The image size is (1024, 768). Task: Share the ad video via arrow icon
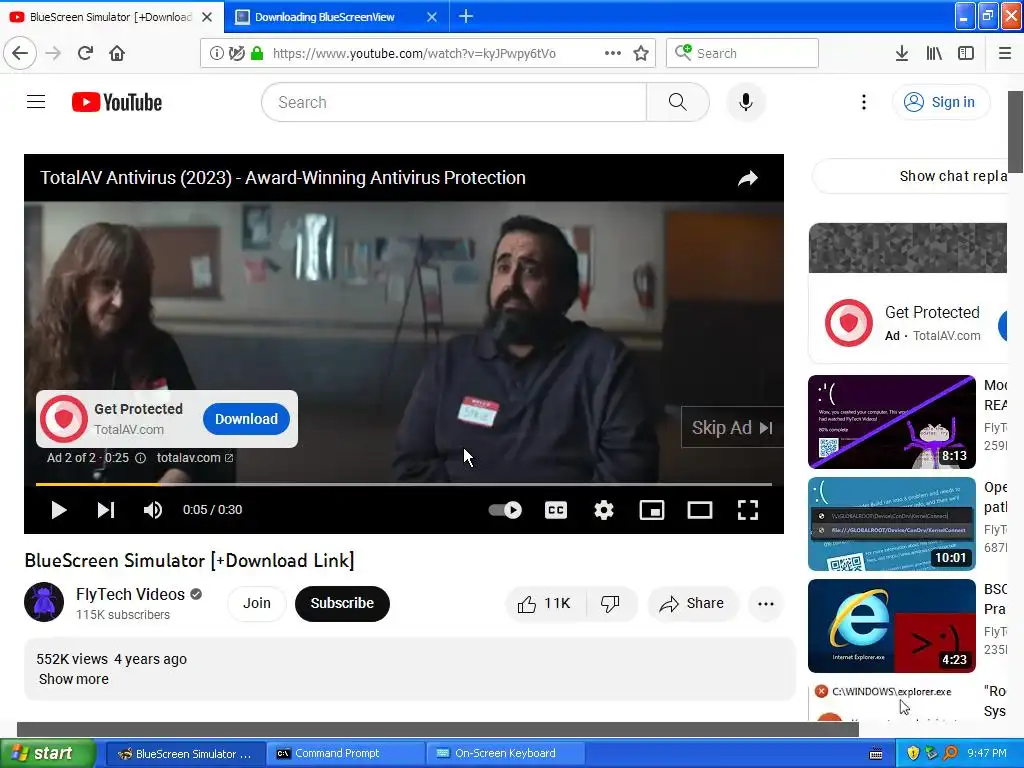tap(748, 178)
